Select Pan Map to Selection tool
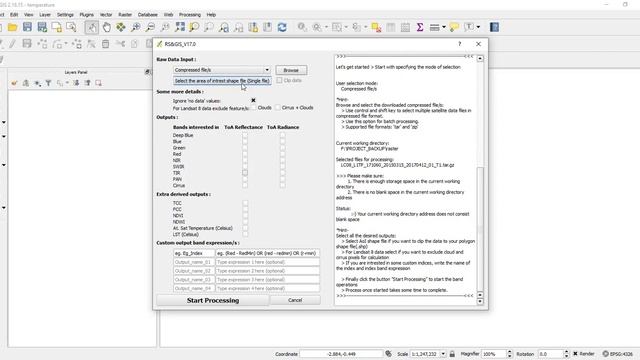The image size is (640, 360). click(x=121, y=27)
